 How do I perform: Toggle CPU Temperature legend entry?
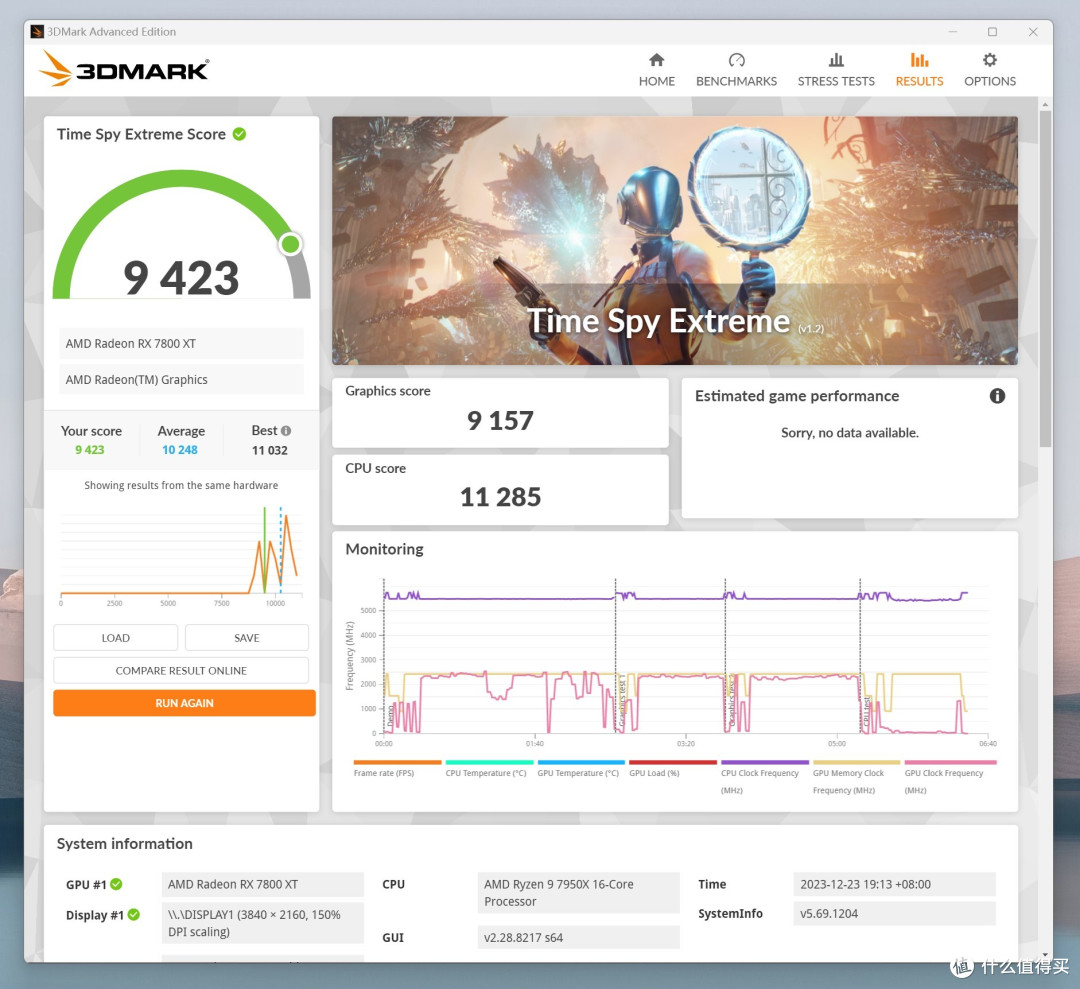(488, 769)
